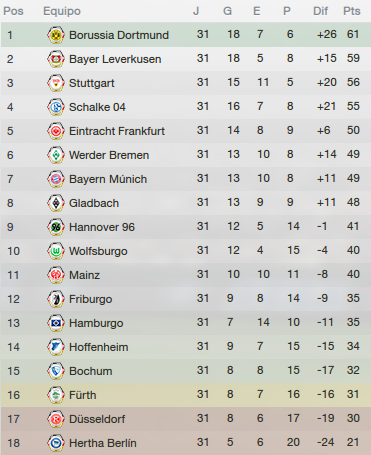Image resolution: width=371 pixels, height=455 pixels.
Task: Click the Bayern Múnich club logo
Action: pyautogui.click(x=56, y=179)
